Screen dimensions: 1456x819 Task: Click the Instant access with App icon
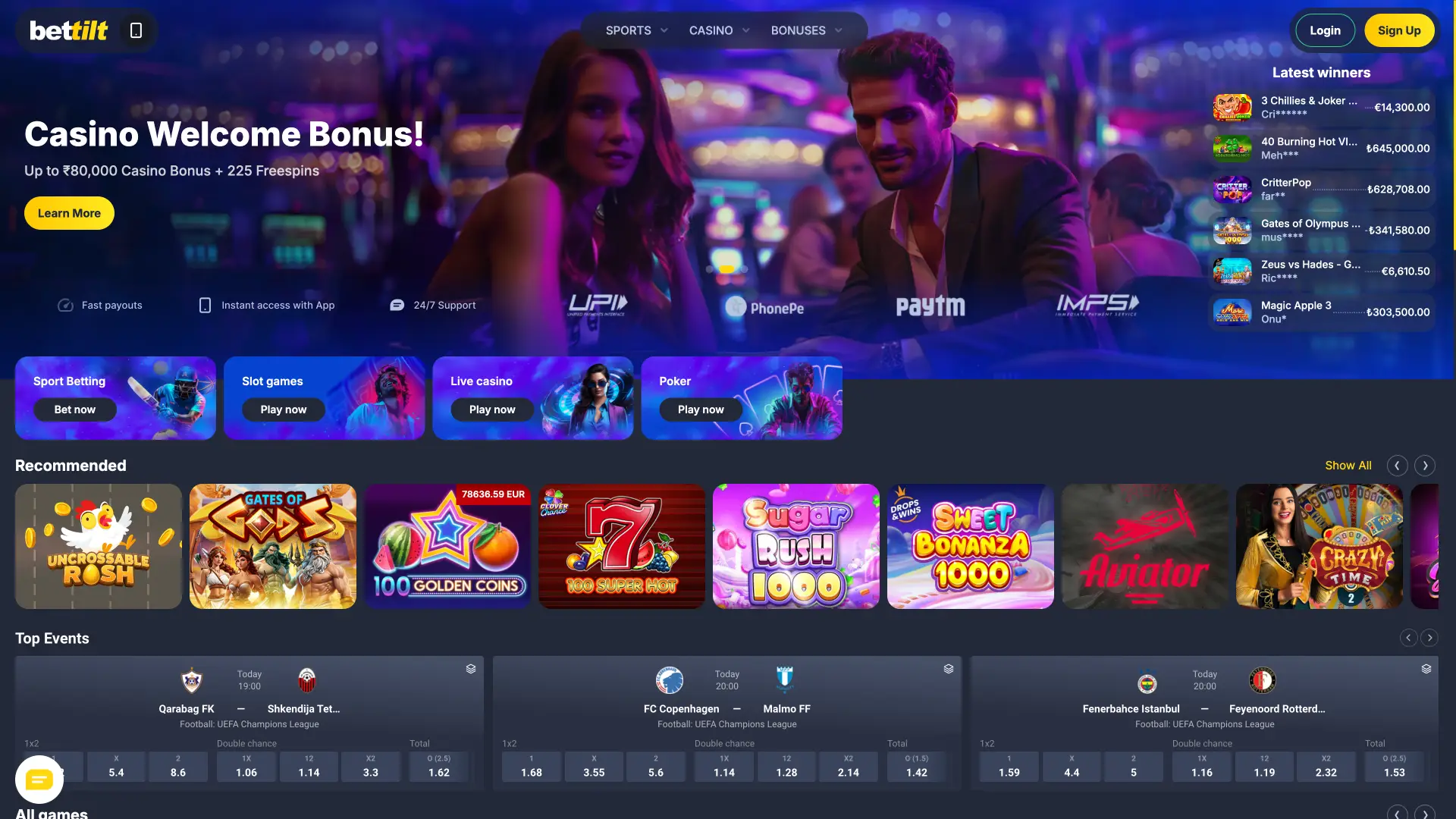pos(205,305)
